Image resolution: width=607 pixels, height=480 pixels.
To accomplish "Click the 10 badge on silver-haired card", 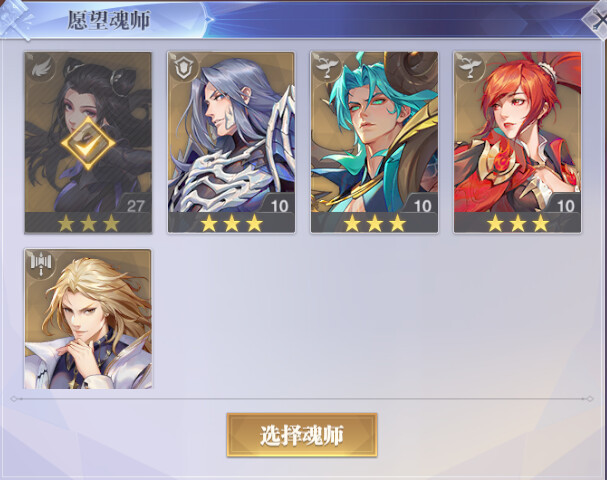I will pyautogui.click(x=279, y=205).
